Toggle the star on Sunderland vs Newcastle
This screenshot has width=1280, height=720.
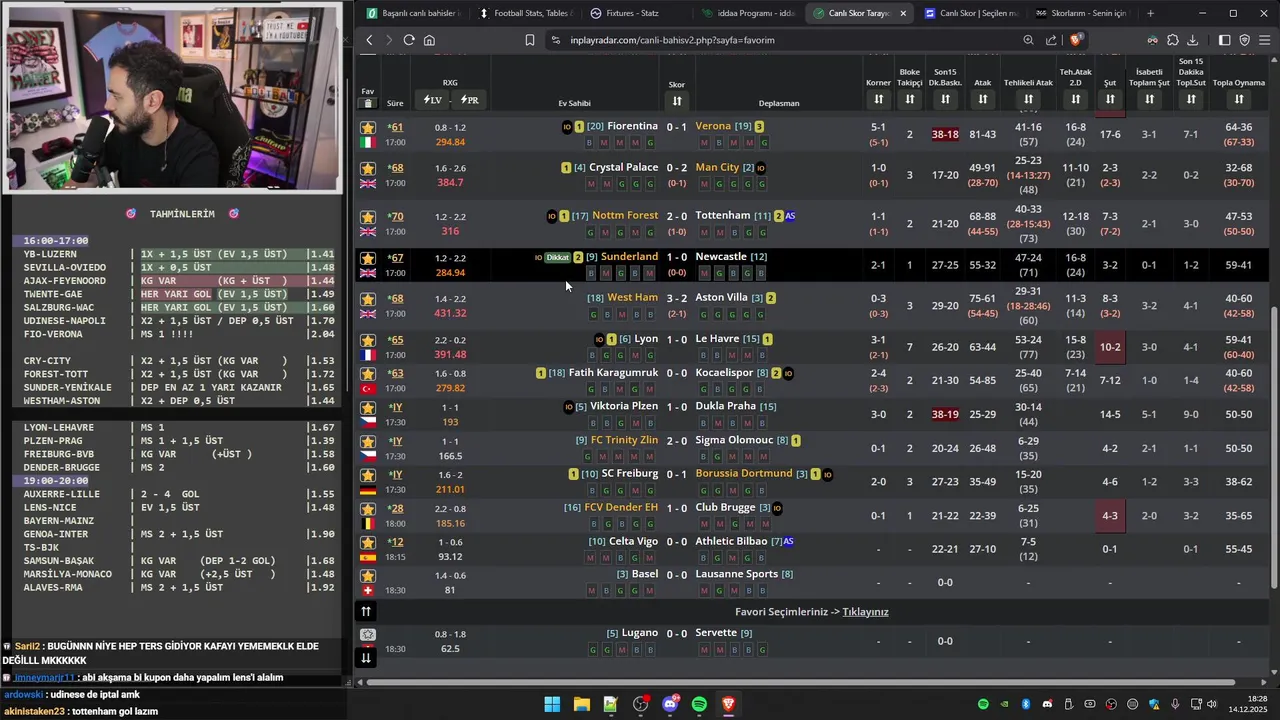[368, 258]
